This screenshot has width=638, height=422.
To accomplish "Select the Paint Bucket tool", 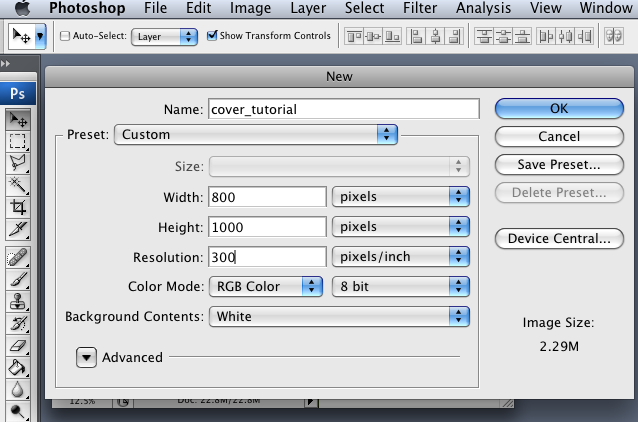I will pyautogui.click(x=17, y=368).
